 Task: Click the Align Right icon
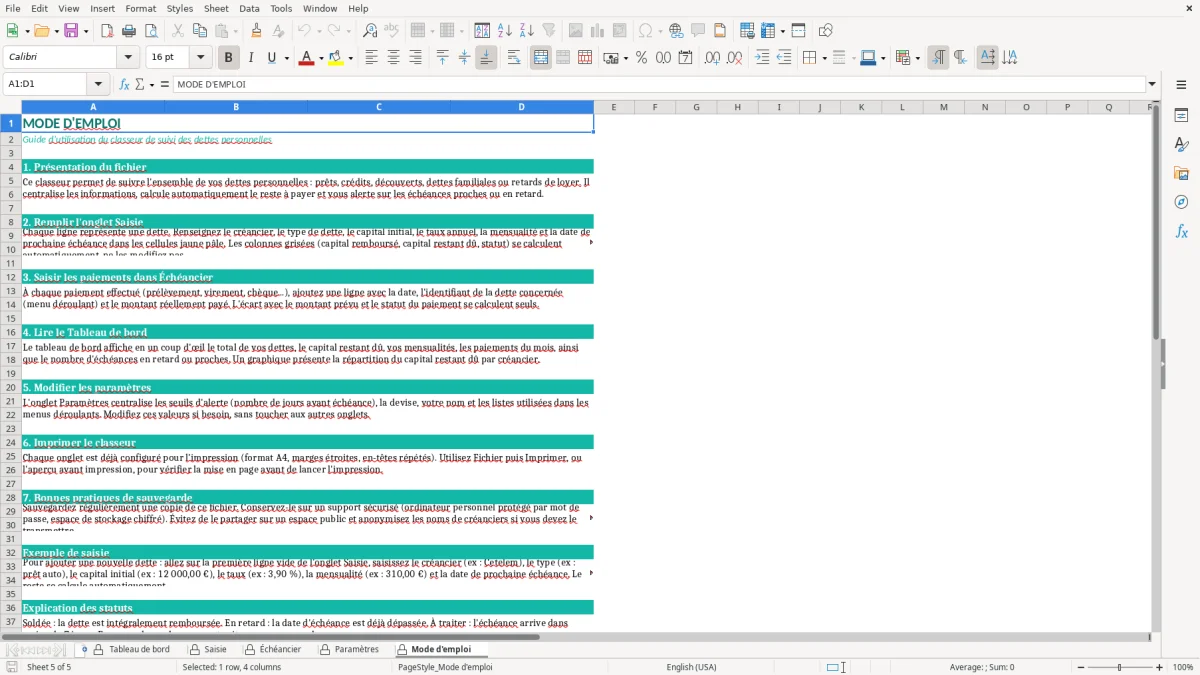[415, 58]
